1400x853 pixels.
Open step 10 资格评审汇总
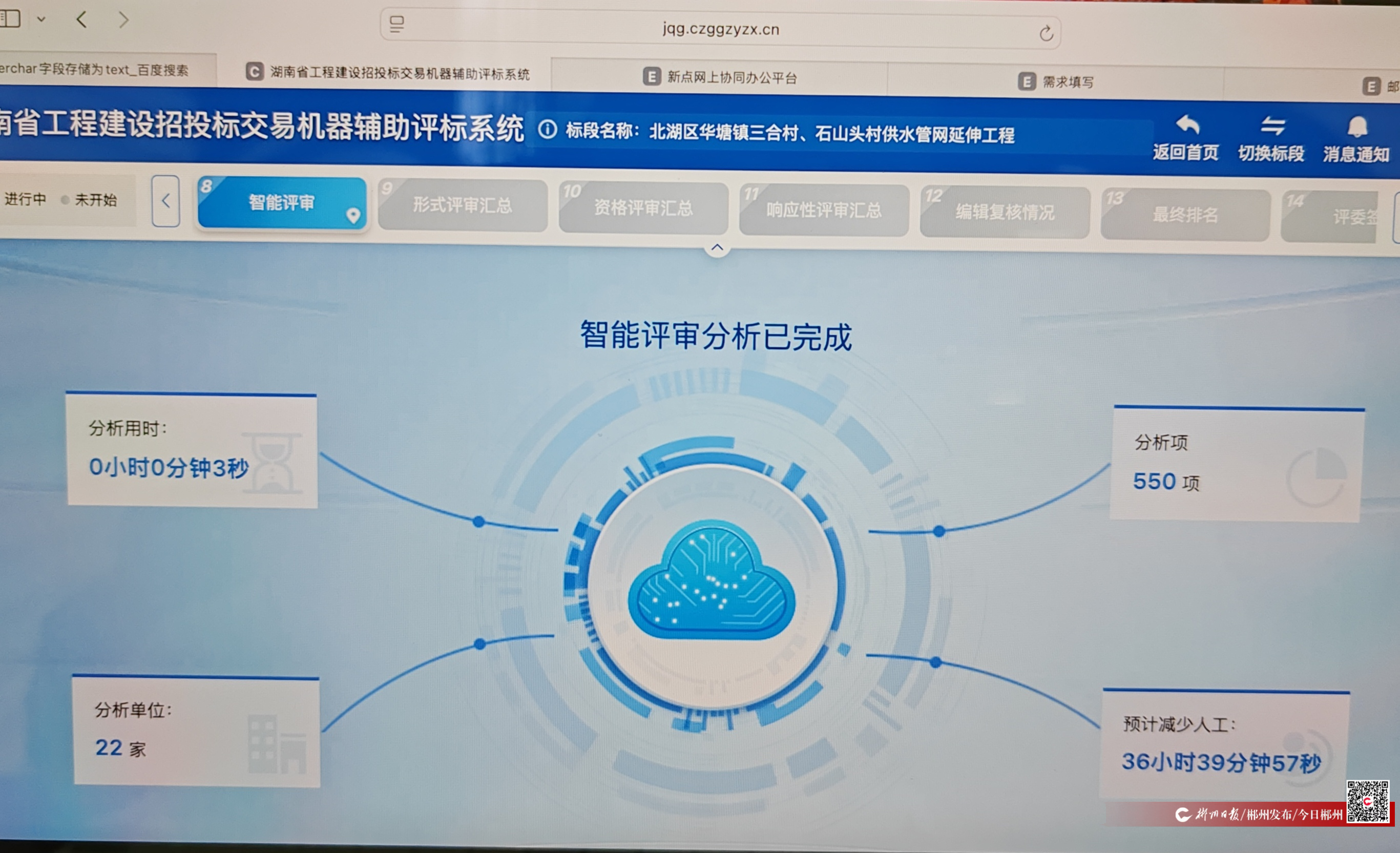[x=643, y=208]
